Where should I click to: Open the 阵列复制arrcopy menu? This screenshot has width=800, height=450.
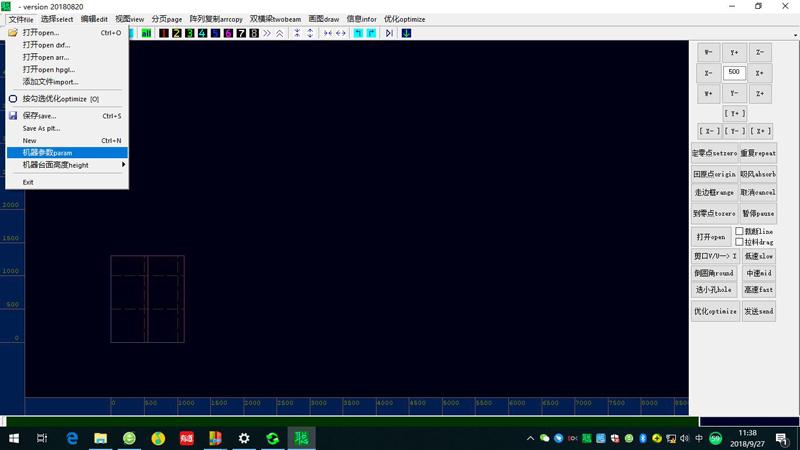pyautogui.click(x=216, y=19)
